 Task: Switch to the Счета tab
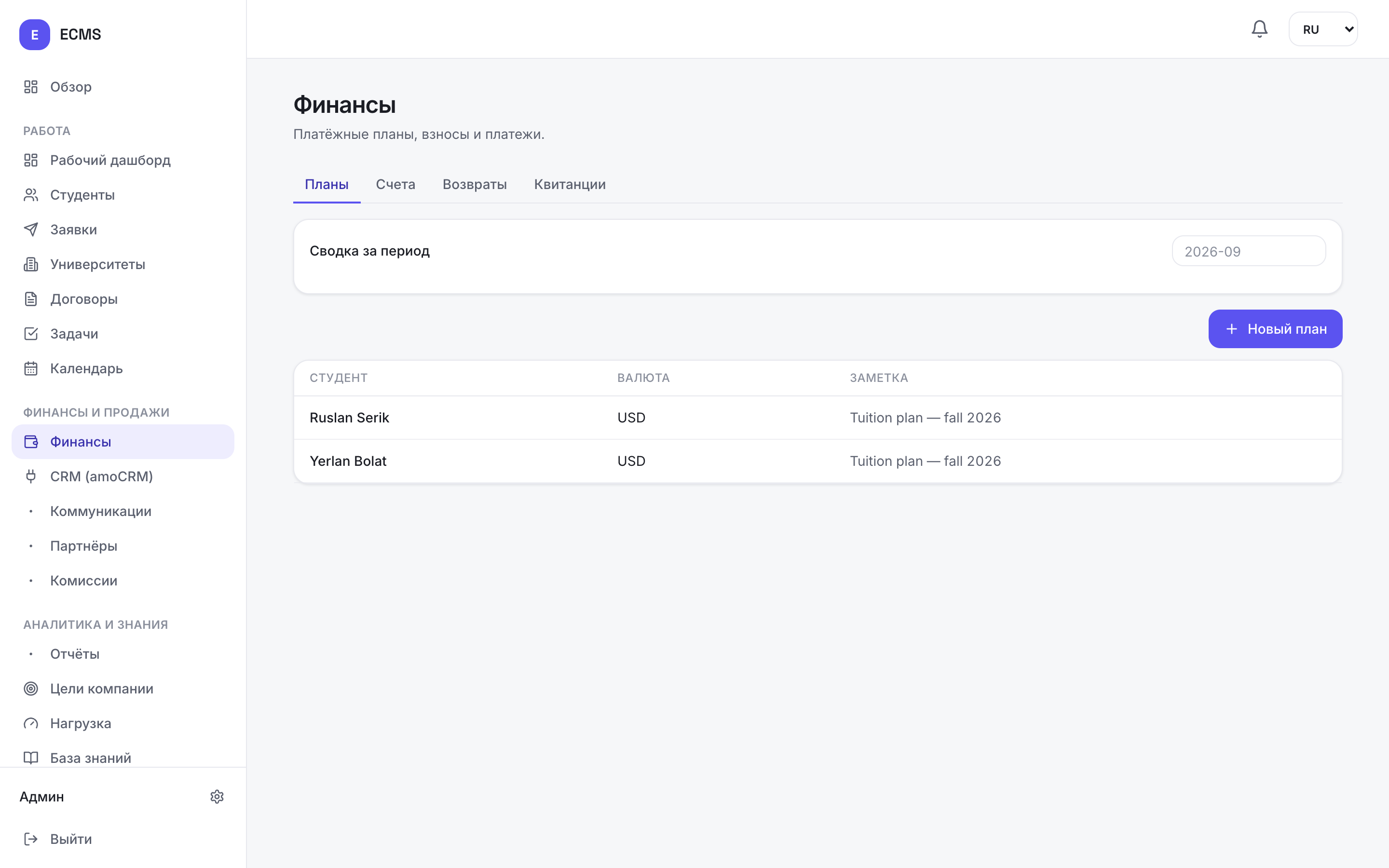click(395, 184)
